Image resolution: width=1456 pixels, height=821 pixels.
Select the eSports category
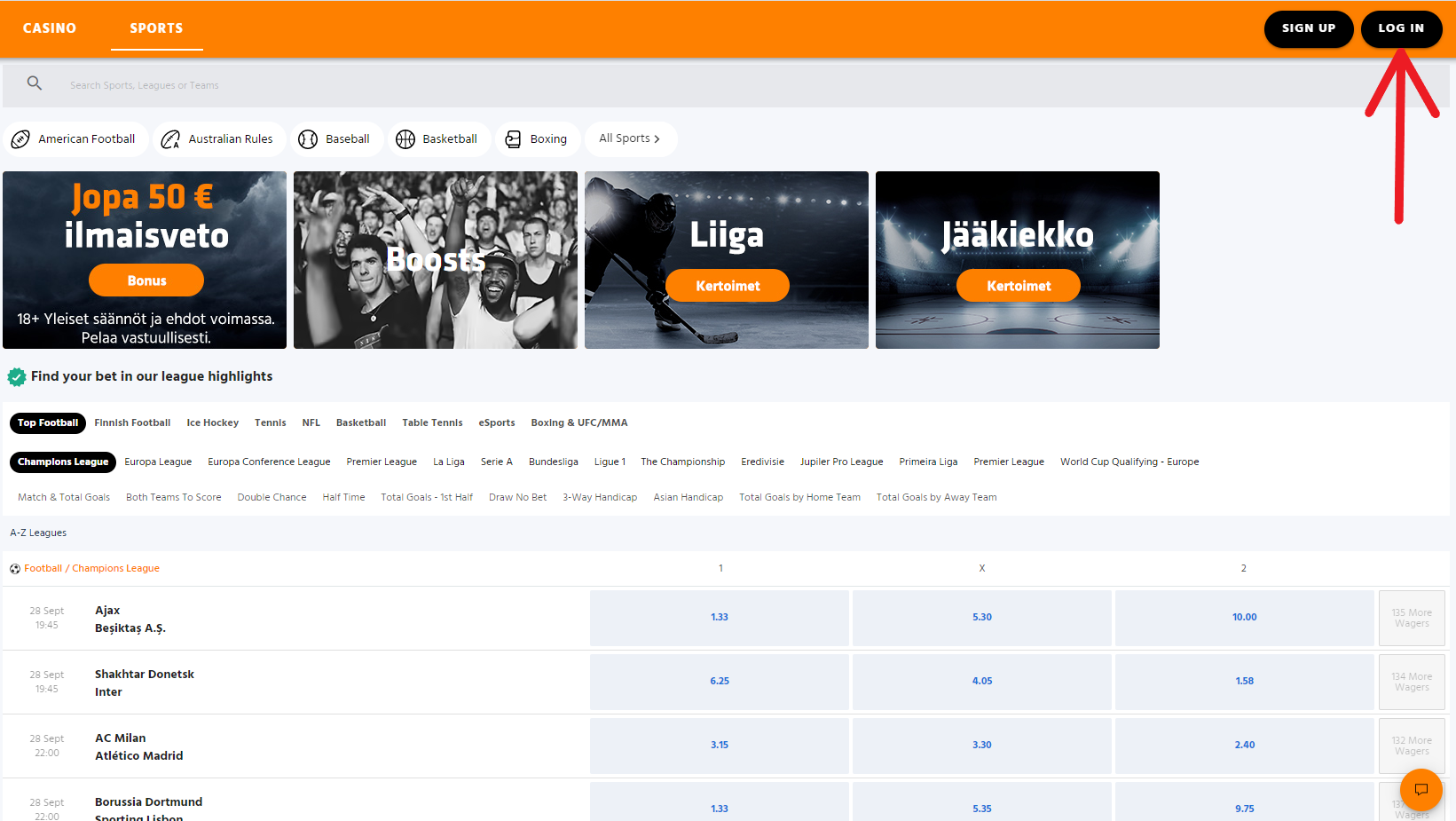[x=496, y=423]
